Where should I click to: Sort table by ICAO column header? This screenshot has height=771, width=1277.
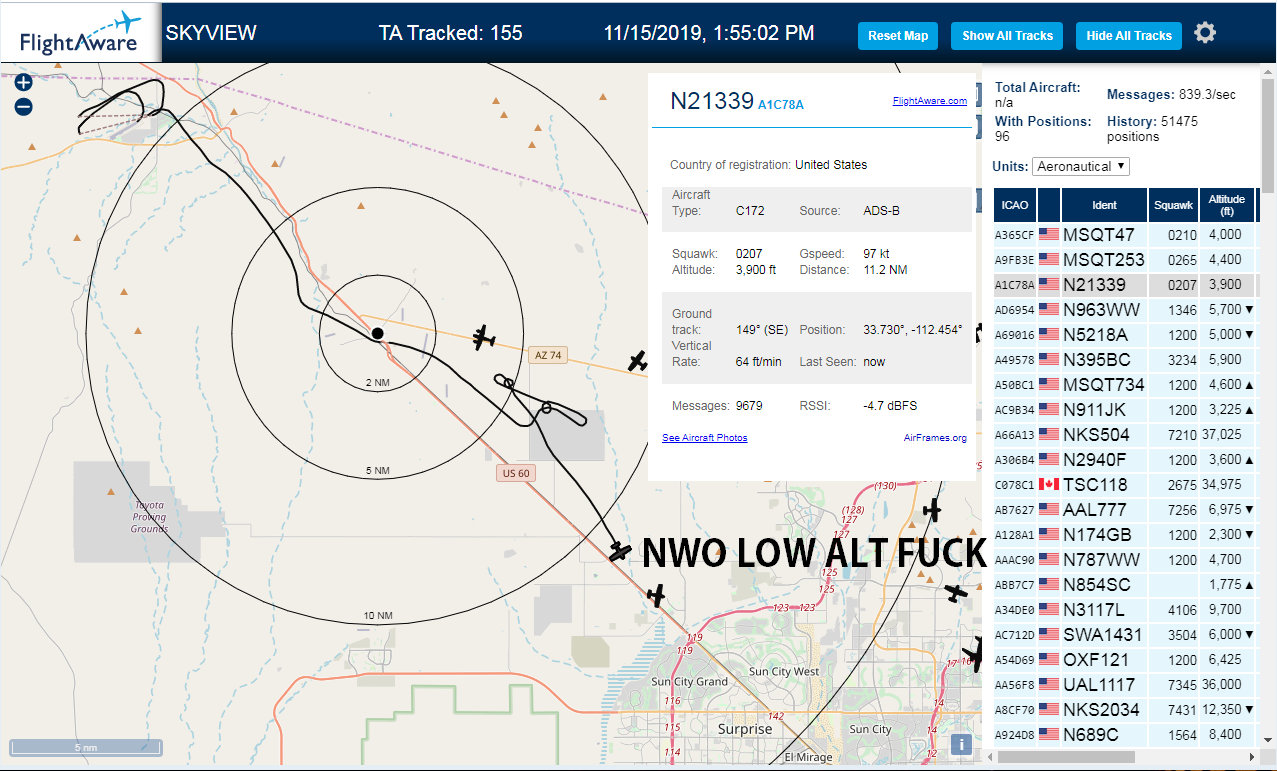pos(1015,205)
